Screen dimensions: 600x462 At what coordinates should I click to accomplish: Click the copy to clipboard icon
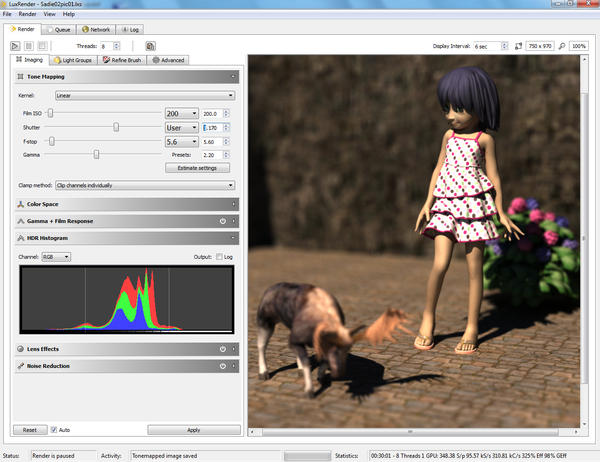[x=150, y=46]
